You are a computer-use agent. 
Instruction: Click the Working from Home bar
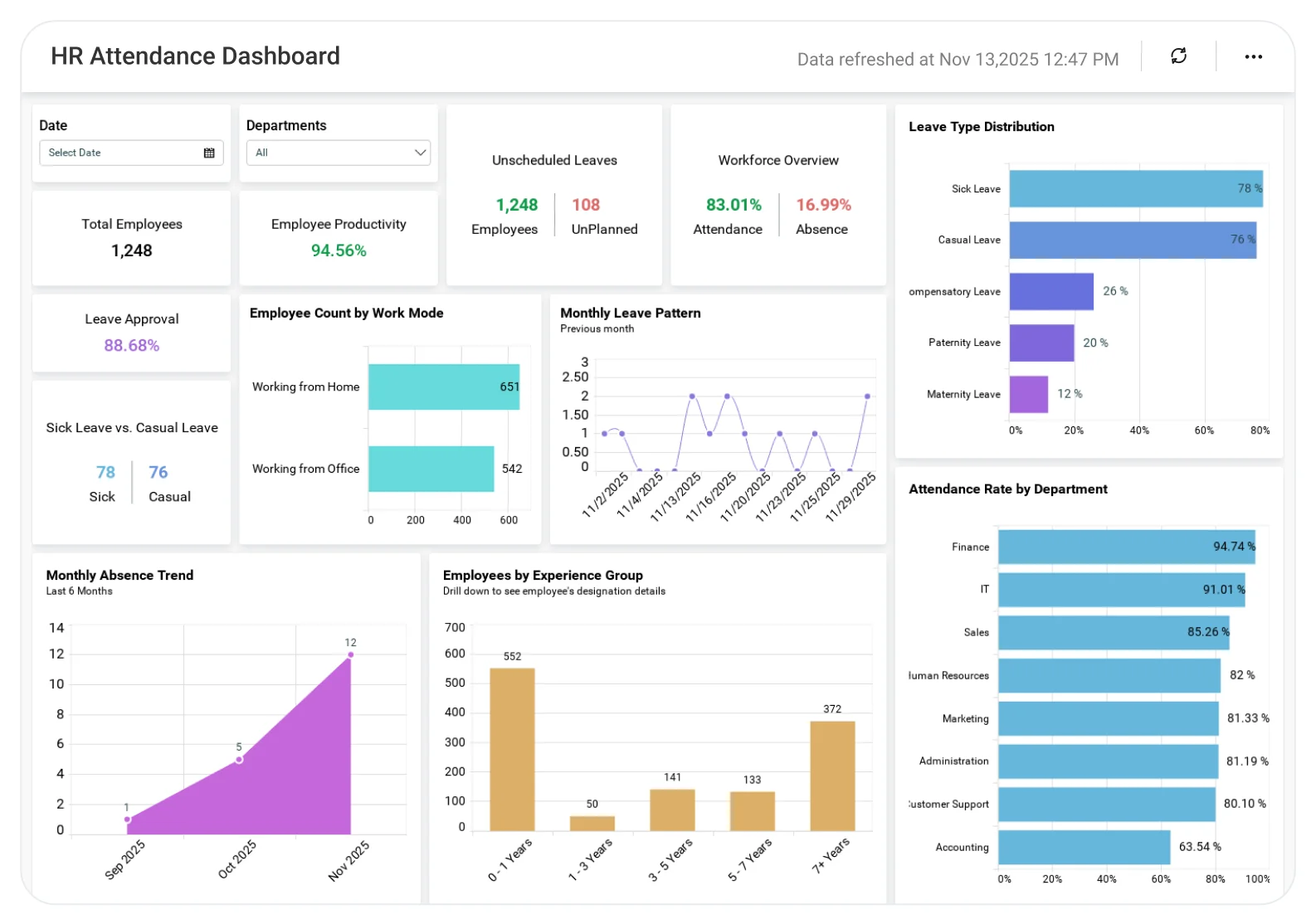pyautogui.click(x=444, y=387)
